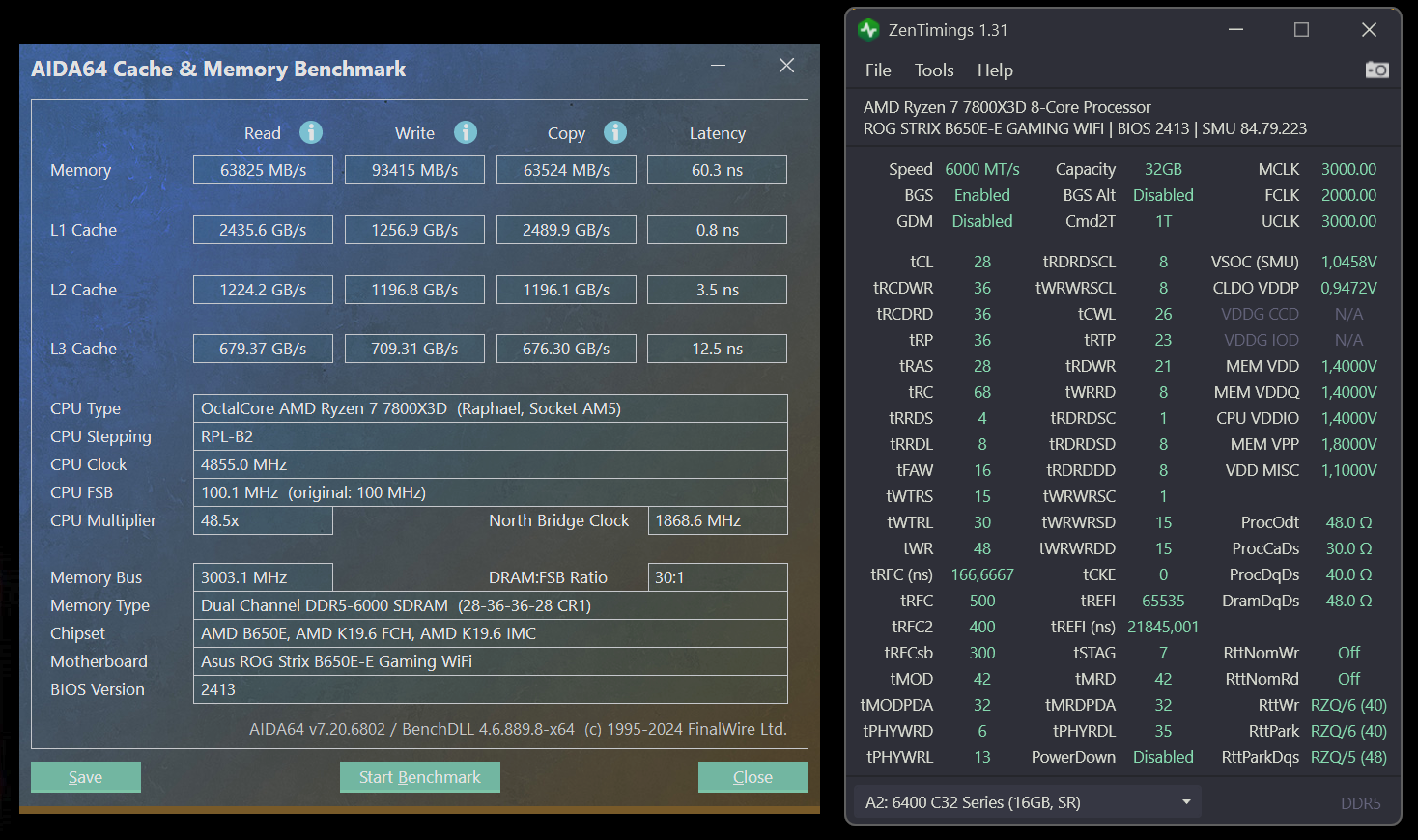Screen dimensions: 1418x840
Task: Click the DRAM:FSB Ratio 30:1 field
Action: point(718,577)
